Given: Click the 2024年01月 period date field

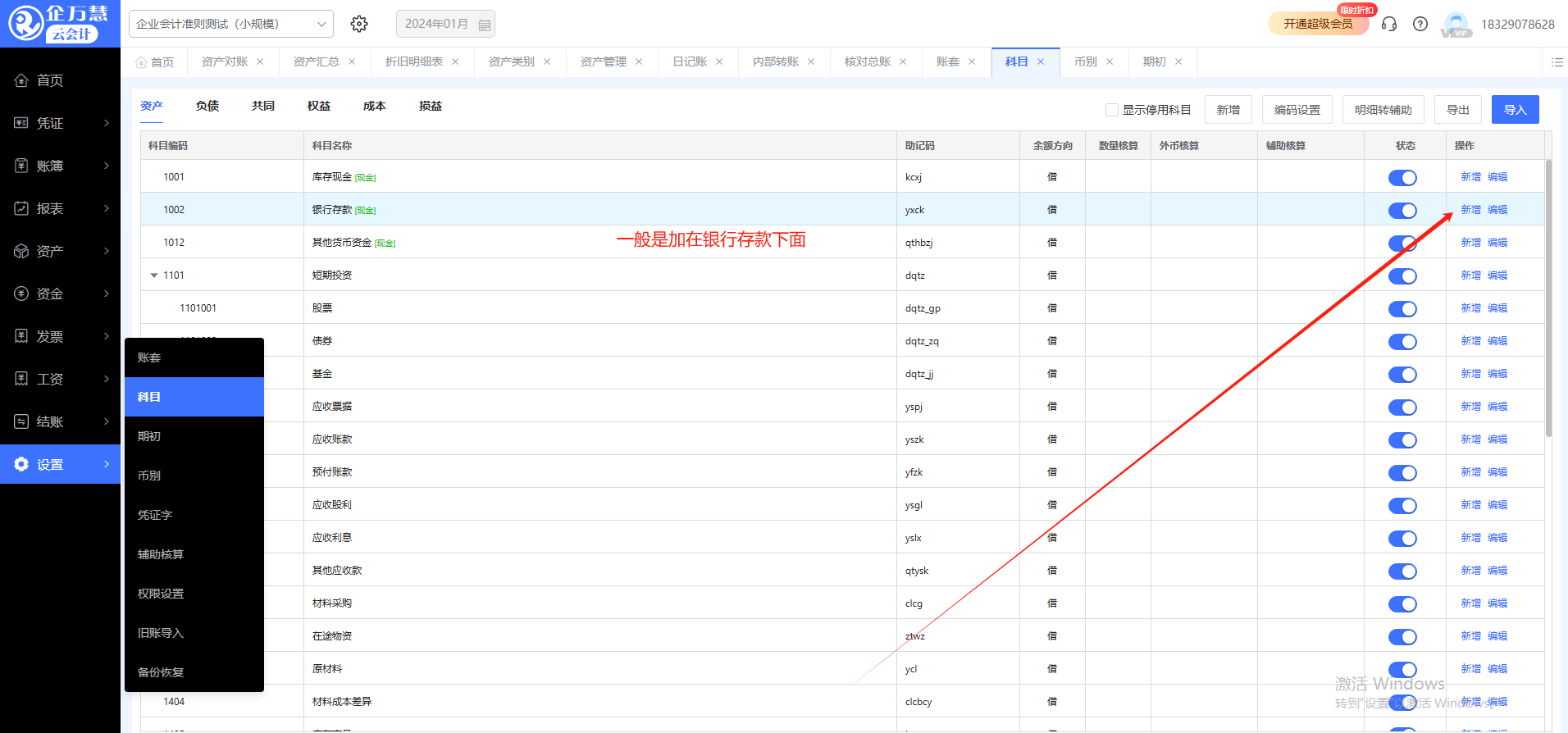Looking at the screenshot, I should pyautogui.click(x=445, y=24).
